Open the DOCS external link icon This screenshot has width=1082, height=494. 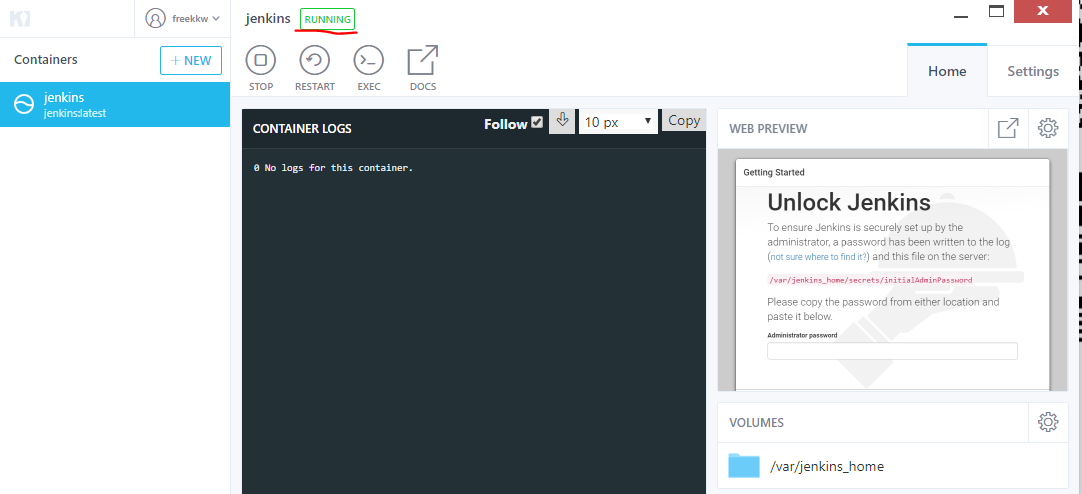click(x=422, y=60)
